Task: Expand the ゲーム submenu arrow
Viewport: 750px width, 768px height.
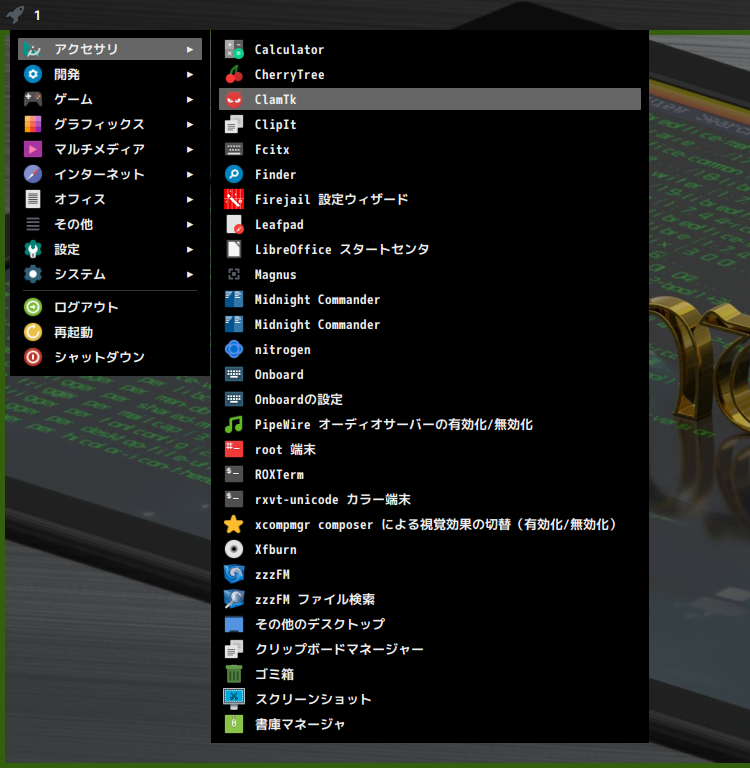Action: click(190, 99)
